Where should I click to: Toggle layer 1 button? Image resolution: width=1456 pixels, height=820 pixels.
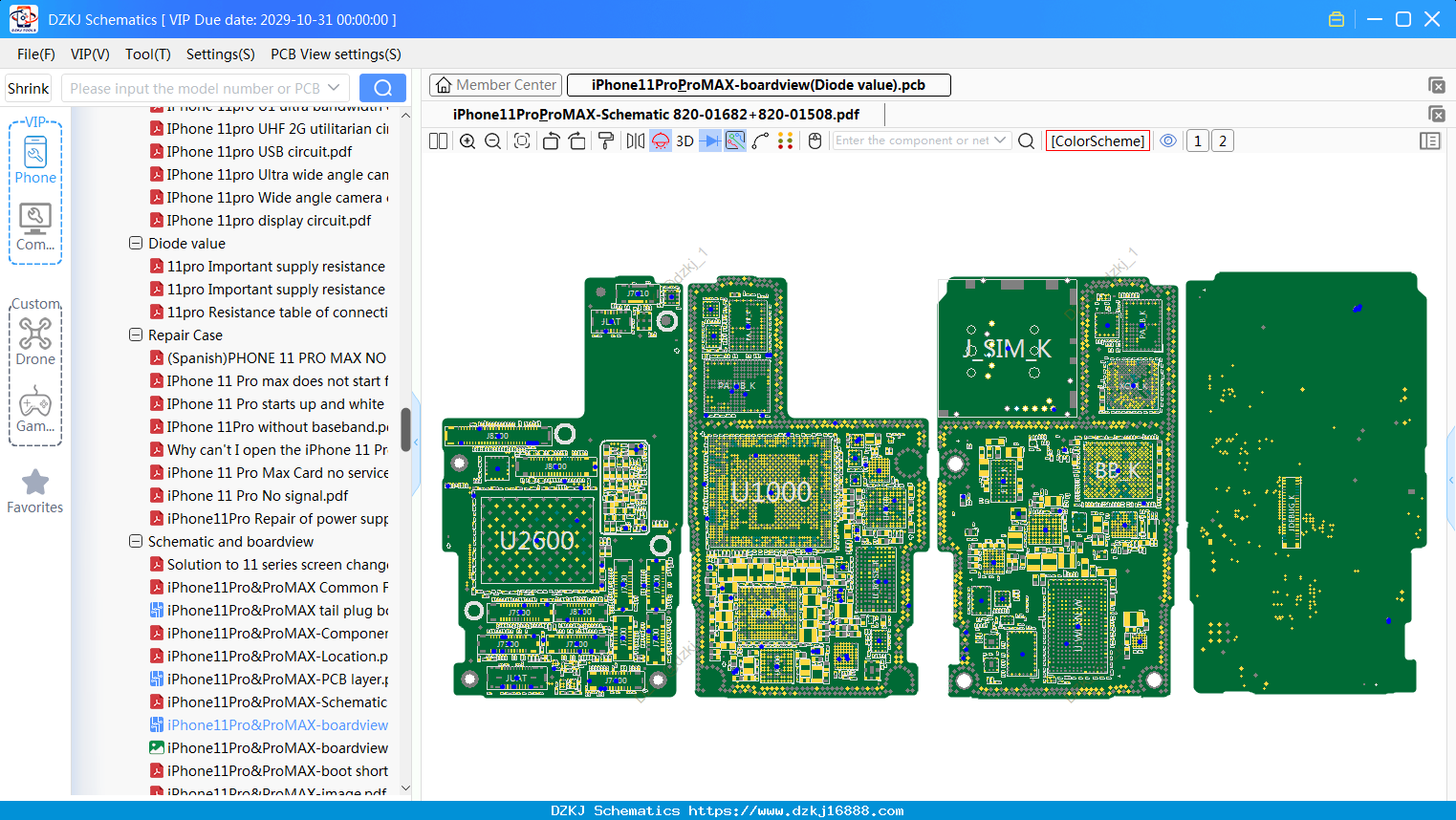pyautogui.click(x=1198, y=141)
